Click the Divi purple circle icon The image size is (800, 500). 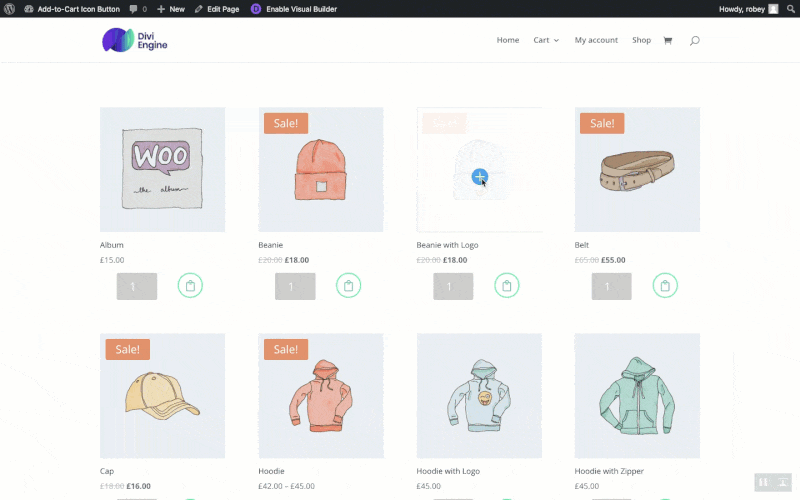(x=256, y=9)
